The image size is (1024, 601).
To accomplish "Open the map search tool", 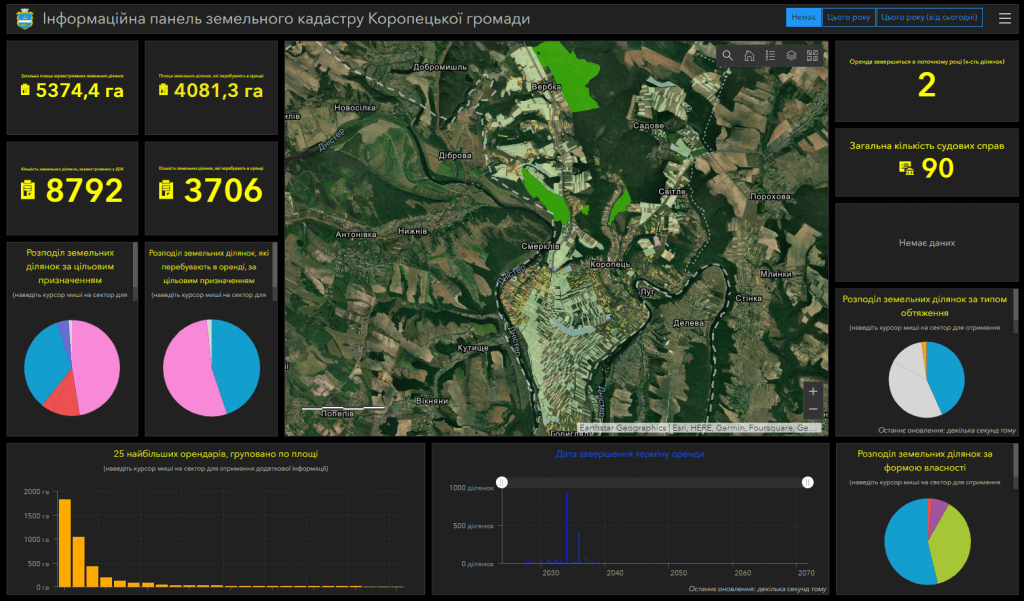I will pos(728,56).
